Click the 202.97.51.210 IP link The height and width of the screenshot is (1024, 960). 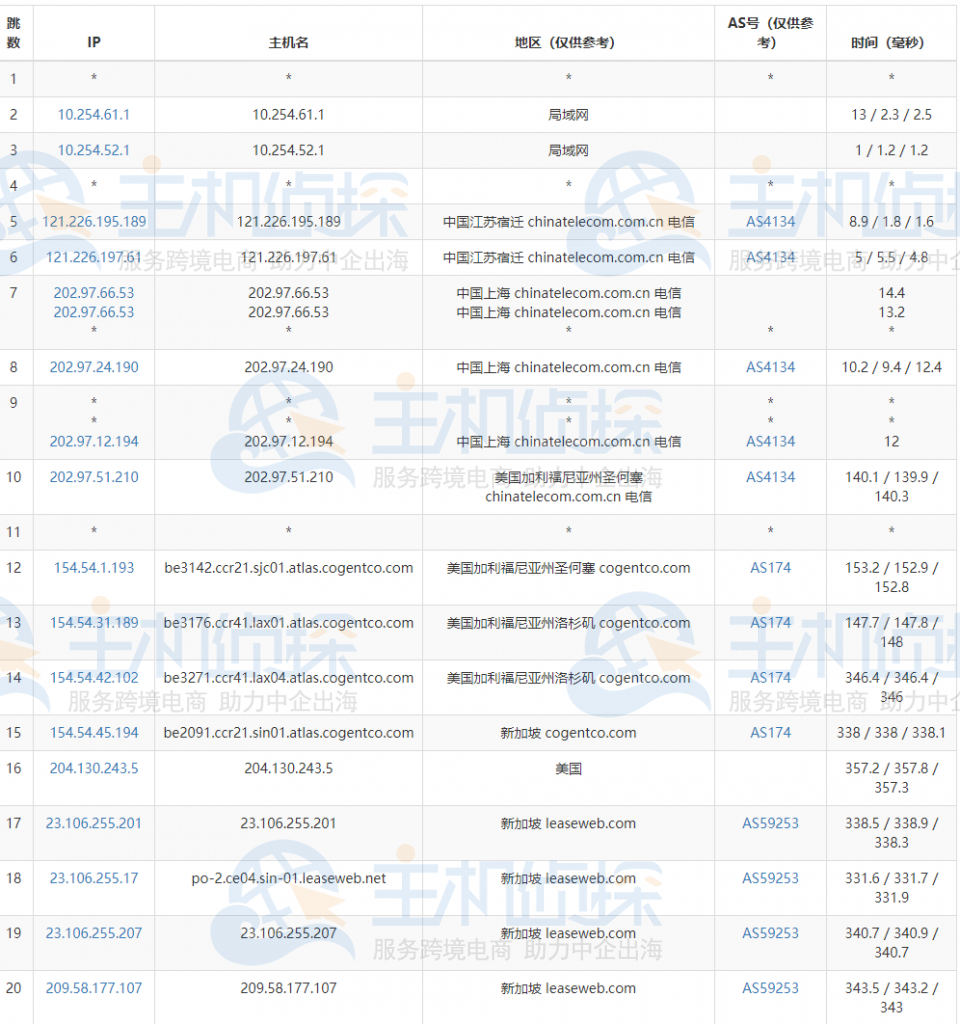point(93,477)
